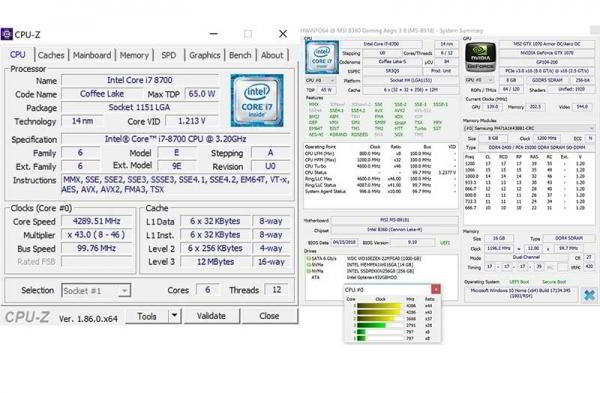Click the status icon of the INTEL MEMPEK NVMe drive
600x393 pixels.
point(308,265)
